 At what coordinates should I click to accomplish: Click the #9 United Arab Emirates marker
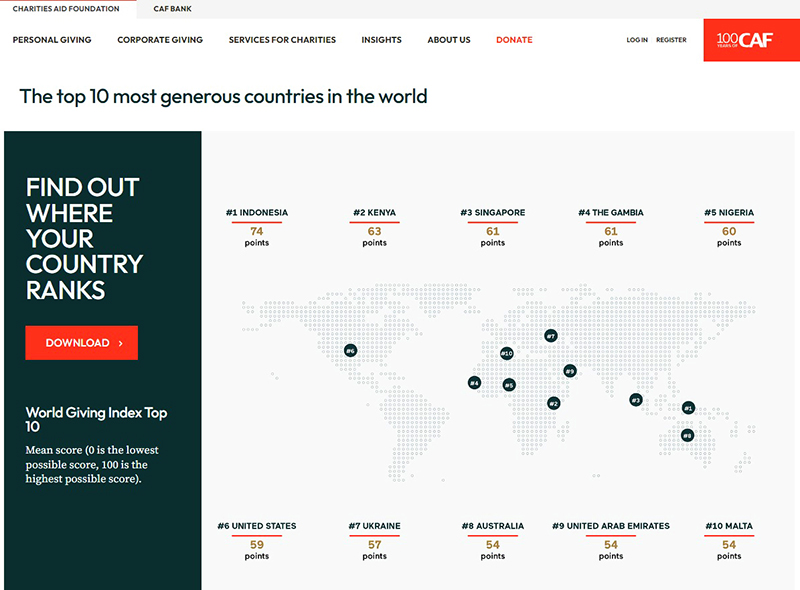(569, 371)
